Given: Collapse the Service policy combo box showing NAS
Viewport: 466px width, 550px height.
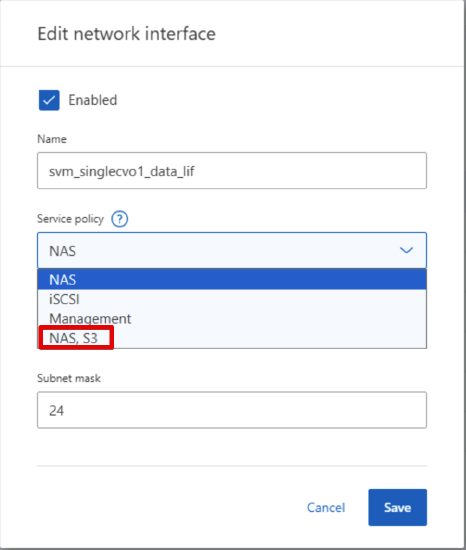Looking at the screenshot, I should coord(232,250).
